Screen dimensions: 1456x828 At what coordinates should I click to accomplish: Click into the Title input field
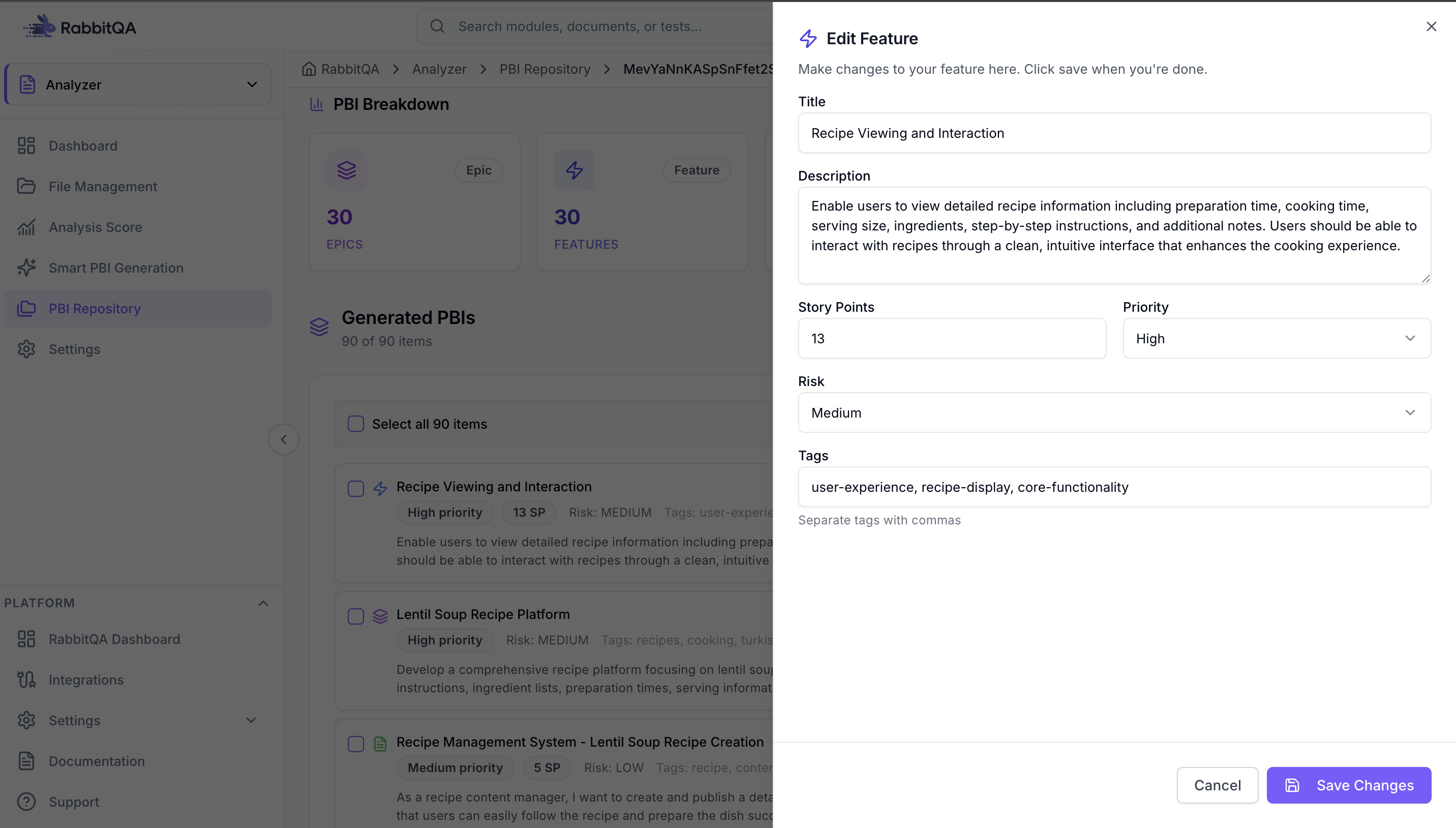point(1114,133)
